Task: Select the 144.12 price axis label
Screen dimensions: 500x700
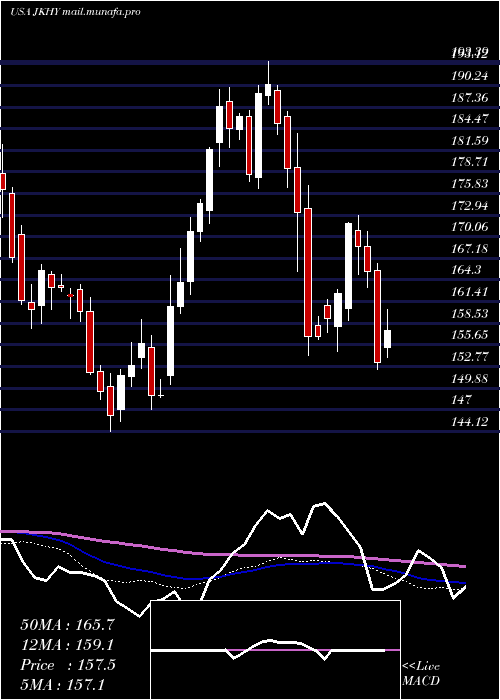Action: tap(470, 421)
